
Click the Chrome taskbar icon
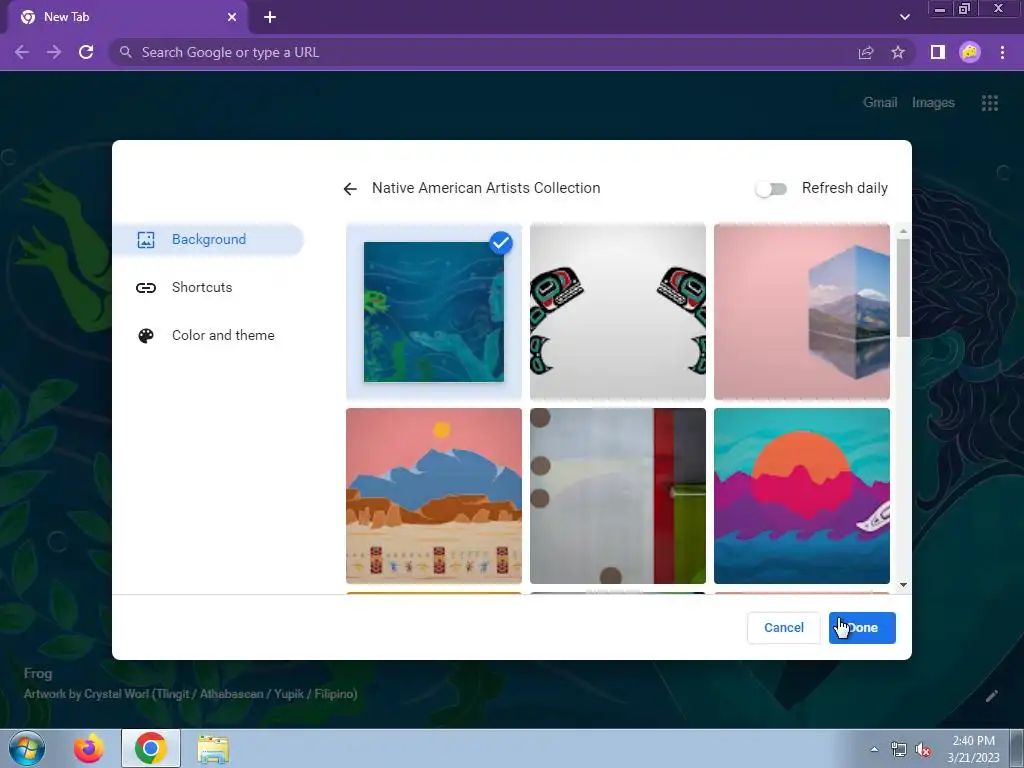[x=151, y=748]
